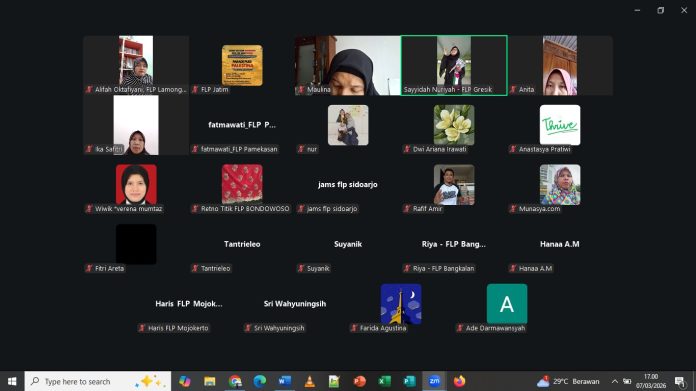Click large 'Riya - FLP Bang...' tile name
The image size is (696, 391).
coord(454,244)
